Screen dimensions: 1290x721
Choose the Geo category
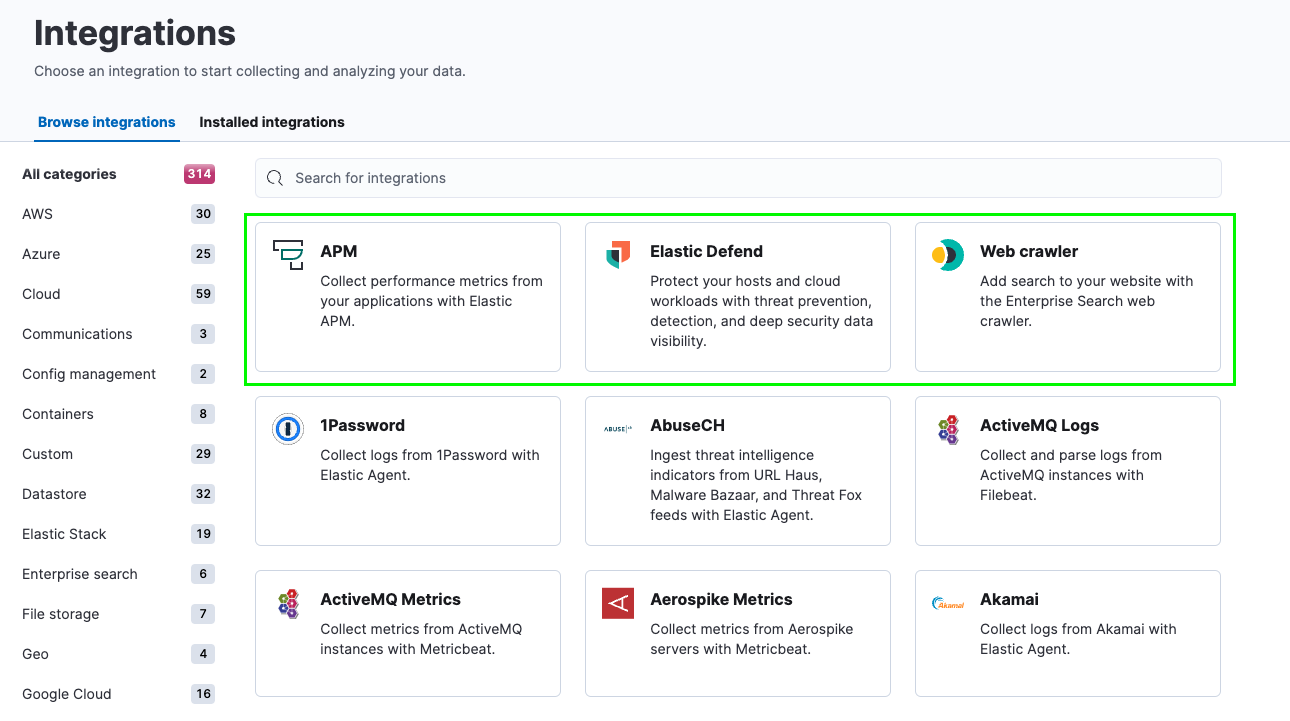(35, 654)
